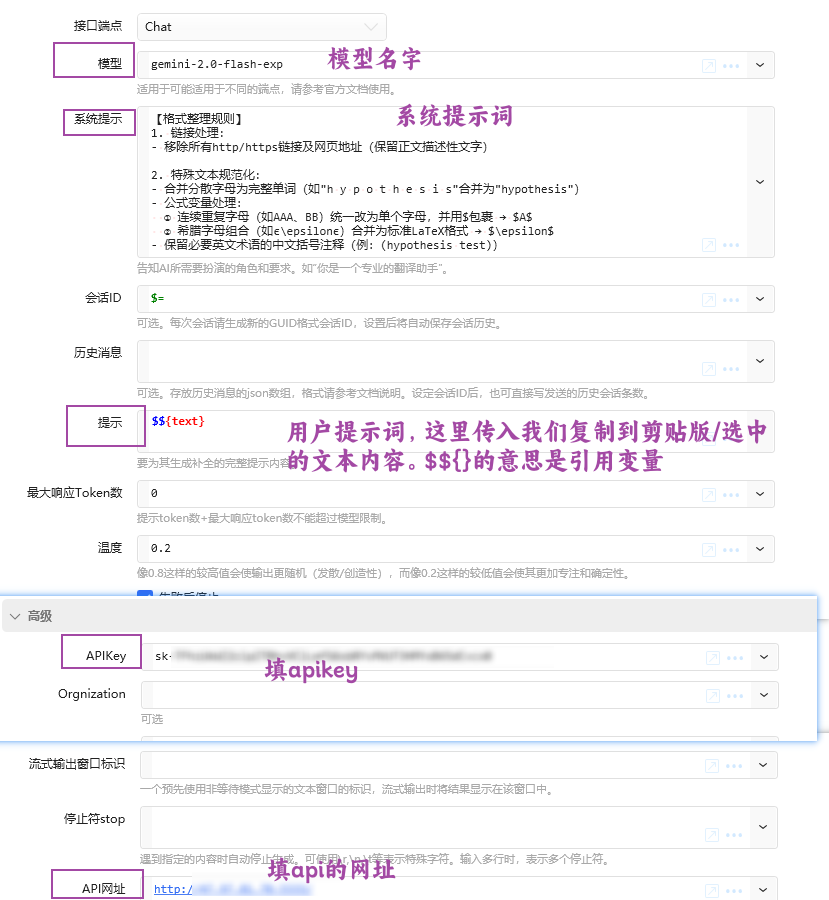Expand the chevron in the APIKey row

764,657
